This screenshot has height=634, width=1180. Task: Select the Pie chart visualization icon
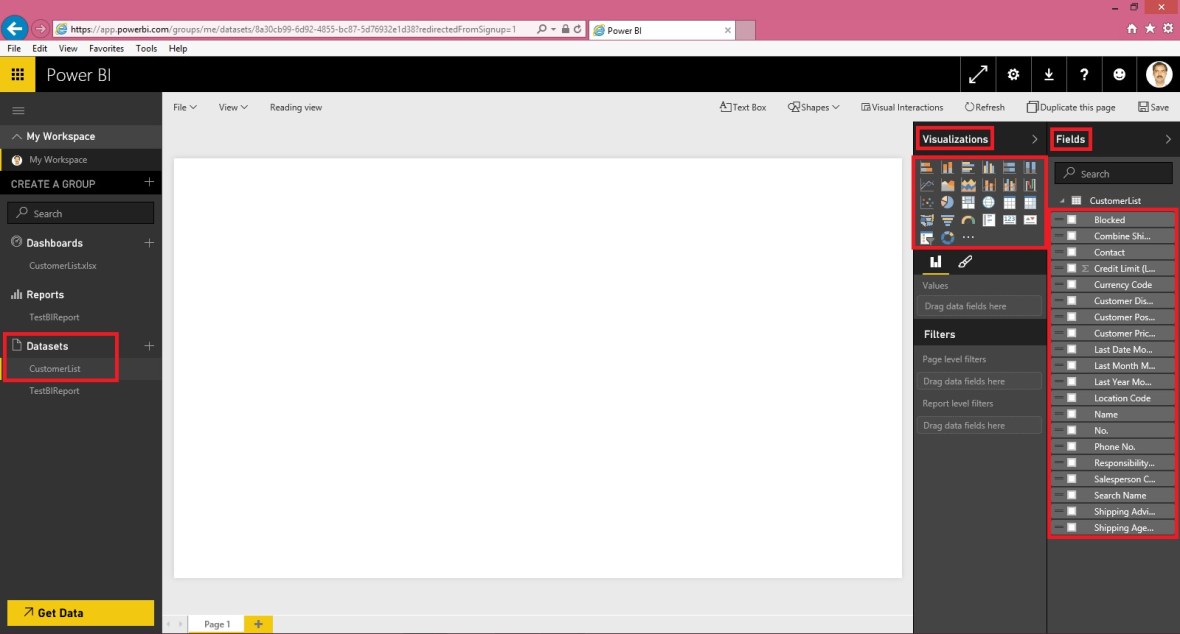[947, 202]
